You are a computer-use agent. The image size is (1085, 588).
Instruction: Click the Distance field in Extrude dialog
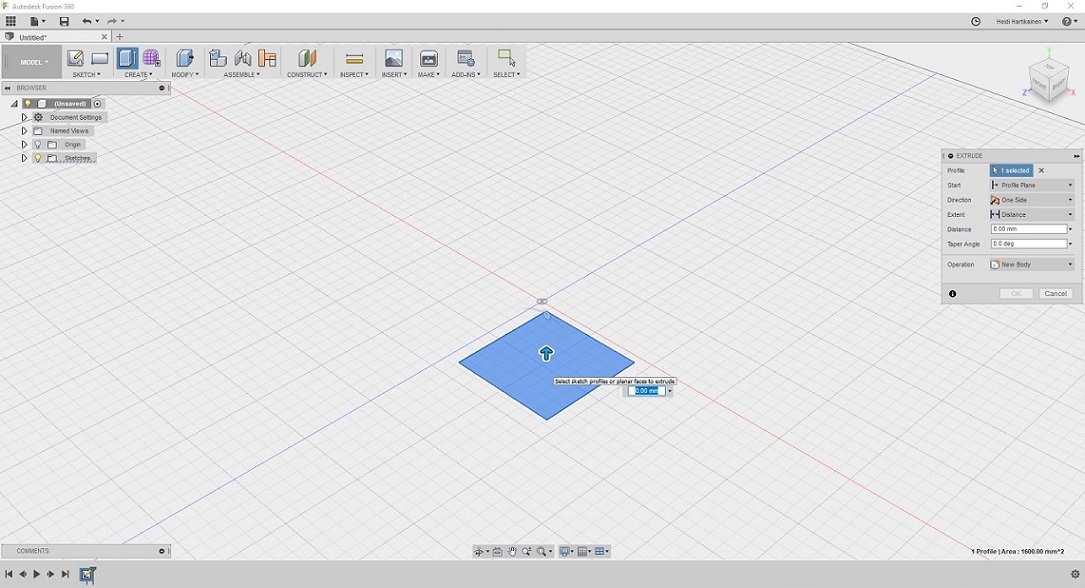pyautogui.click(x=1029, y=229)
